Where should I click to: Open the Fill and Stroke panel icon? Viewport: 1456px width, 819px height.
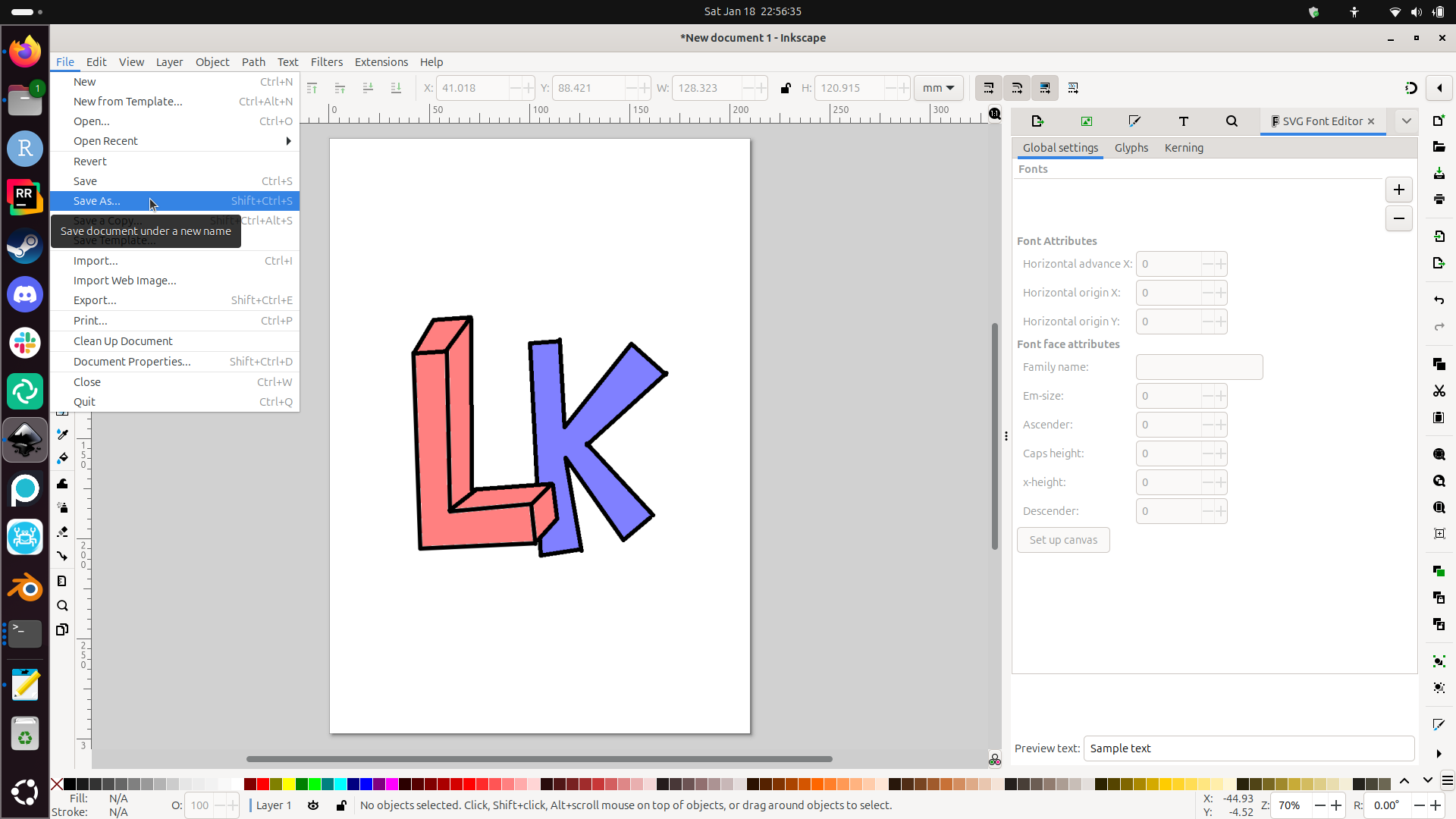coord(1134,121)
